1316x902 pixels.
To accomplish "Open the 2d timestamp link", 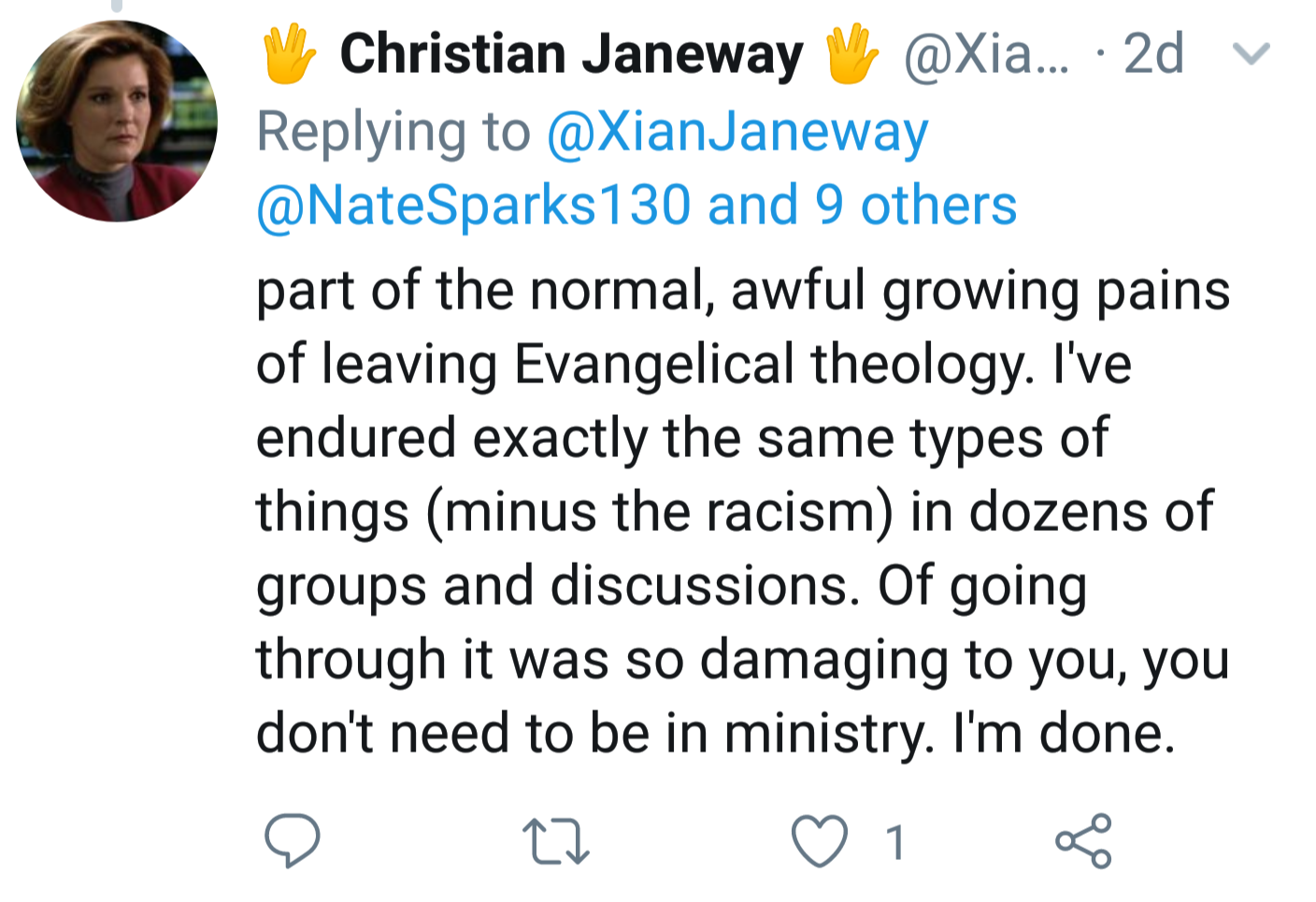I will click(x=1153, y=54).
